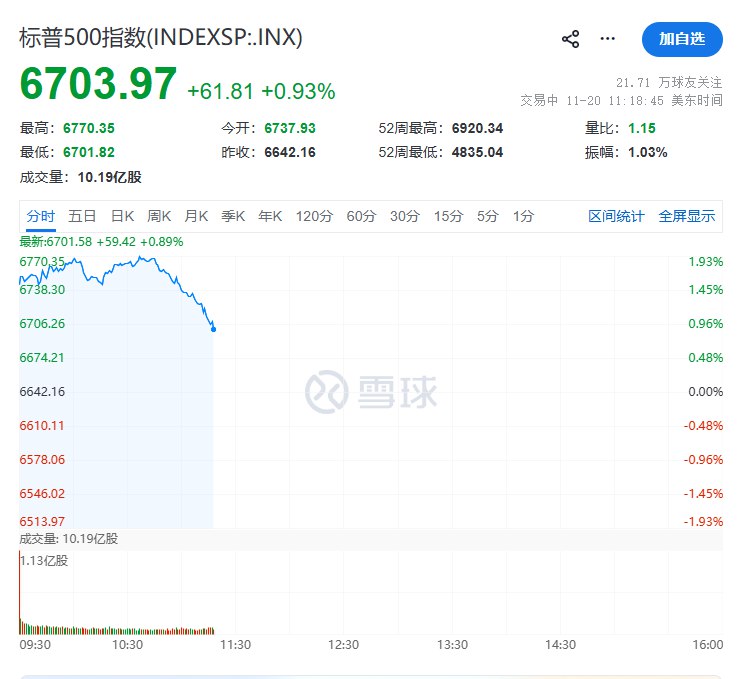Click the 16:00 time axis label

[x=707, y=645]
